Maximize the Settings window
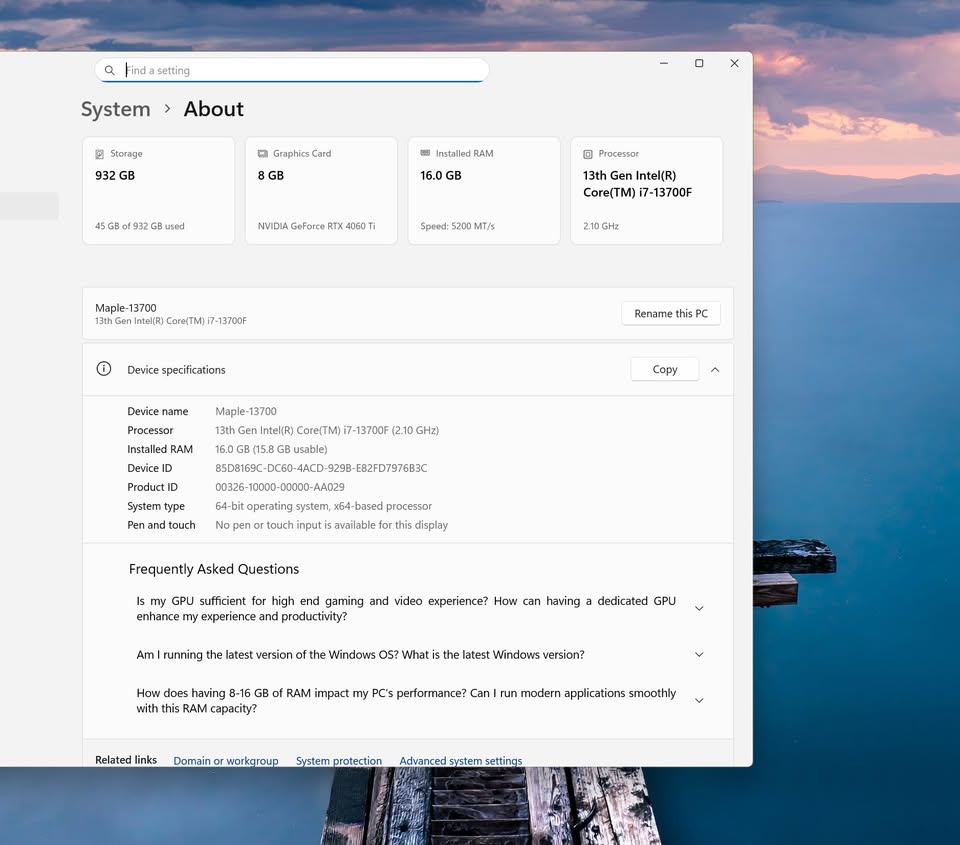 699,63
